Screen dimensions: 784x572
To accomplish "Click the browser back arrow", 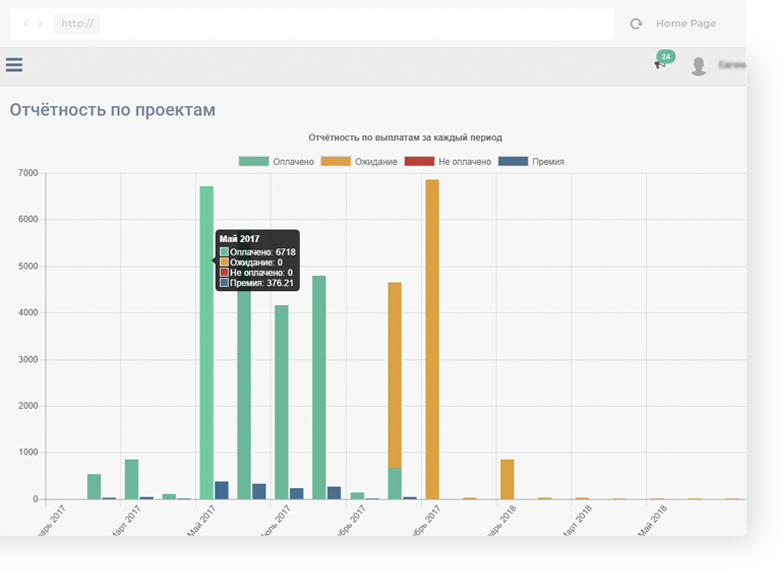I will [26, 24].
